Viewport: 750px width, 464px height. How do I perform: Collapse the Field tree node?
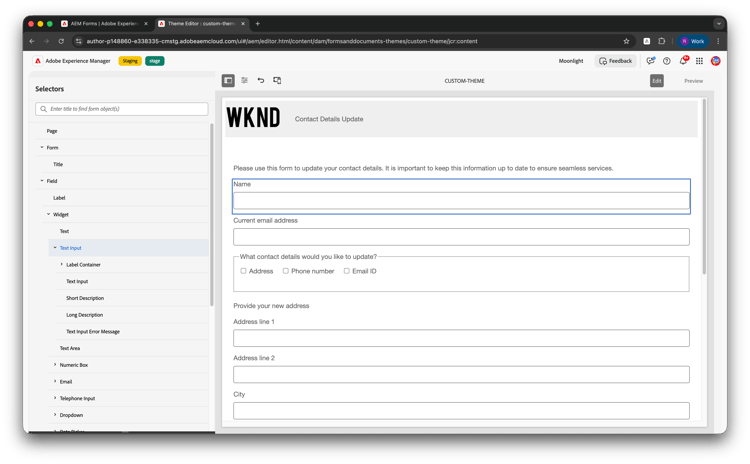click(42, 181)
